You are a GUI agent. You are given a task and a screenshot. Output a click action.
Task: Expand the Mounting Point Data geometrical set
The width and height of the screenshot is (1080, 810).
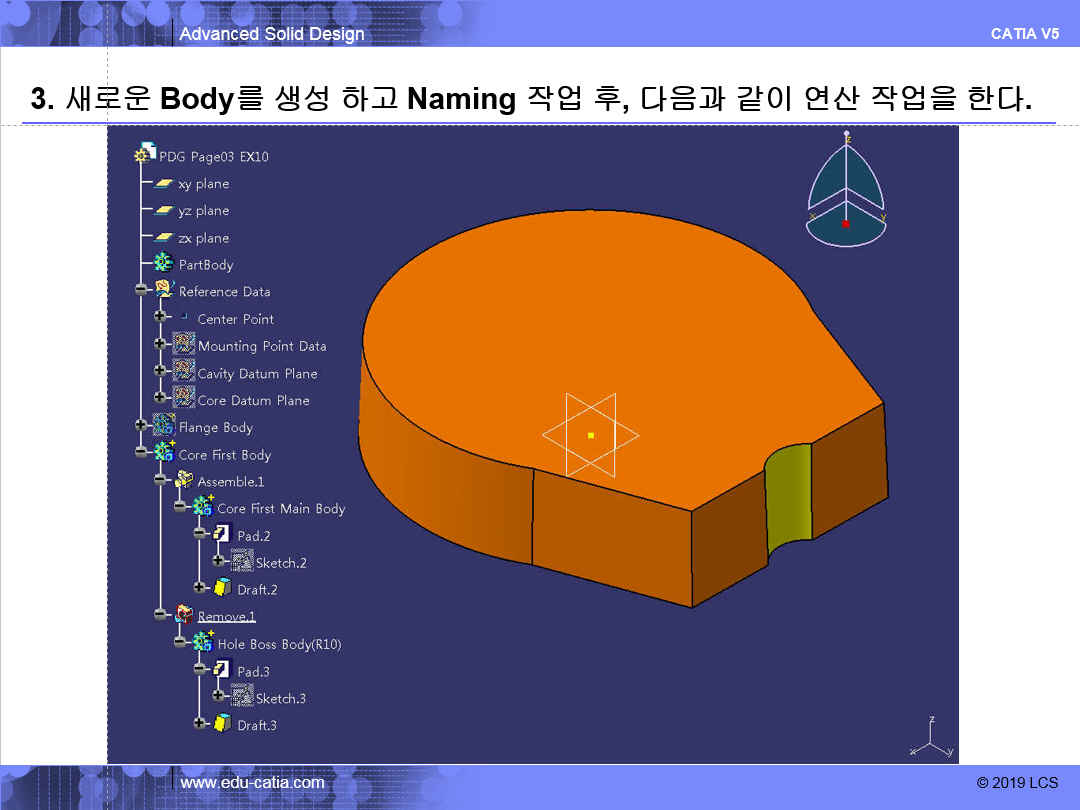click(160, 345)
